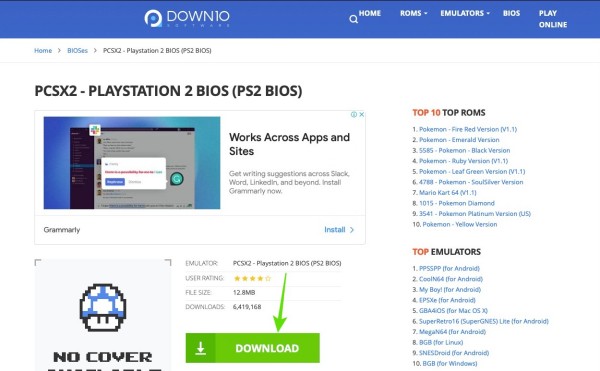Image resolution: width=600 pixels, height=371 pixels.
Task: Open Pokemon - Yellow Version link
Action: [x=460, y=225]
